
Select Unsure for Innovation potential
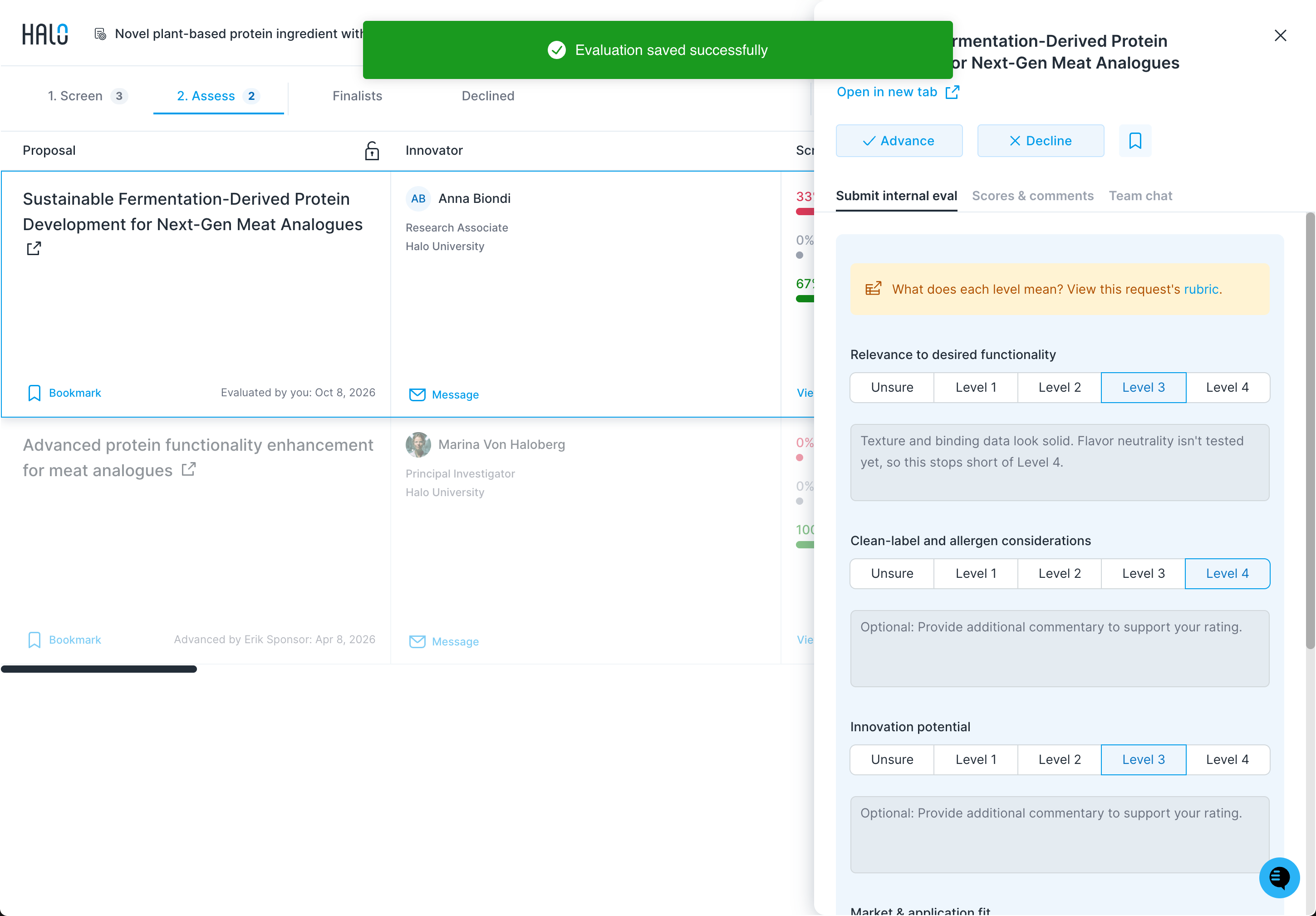coord(892,760)
